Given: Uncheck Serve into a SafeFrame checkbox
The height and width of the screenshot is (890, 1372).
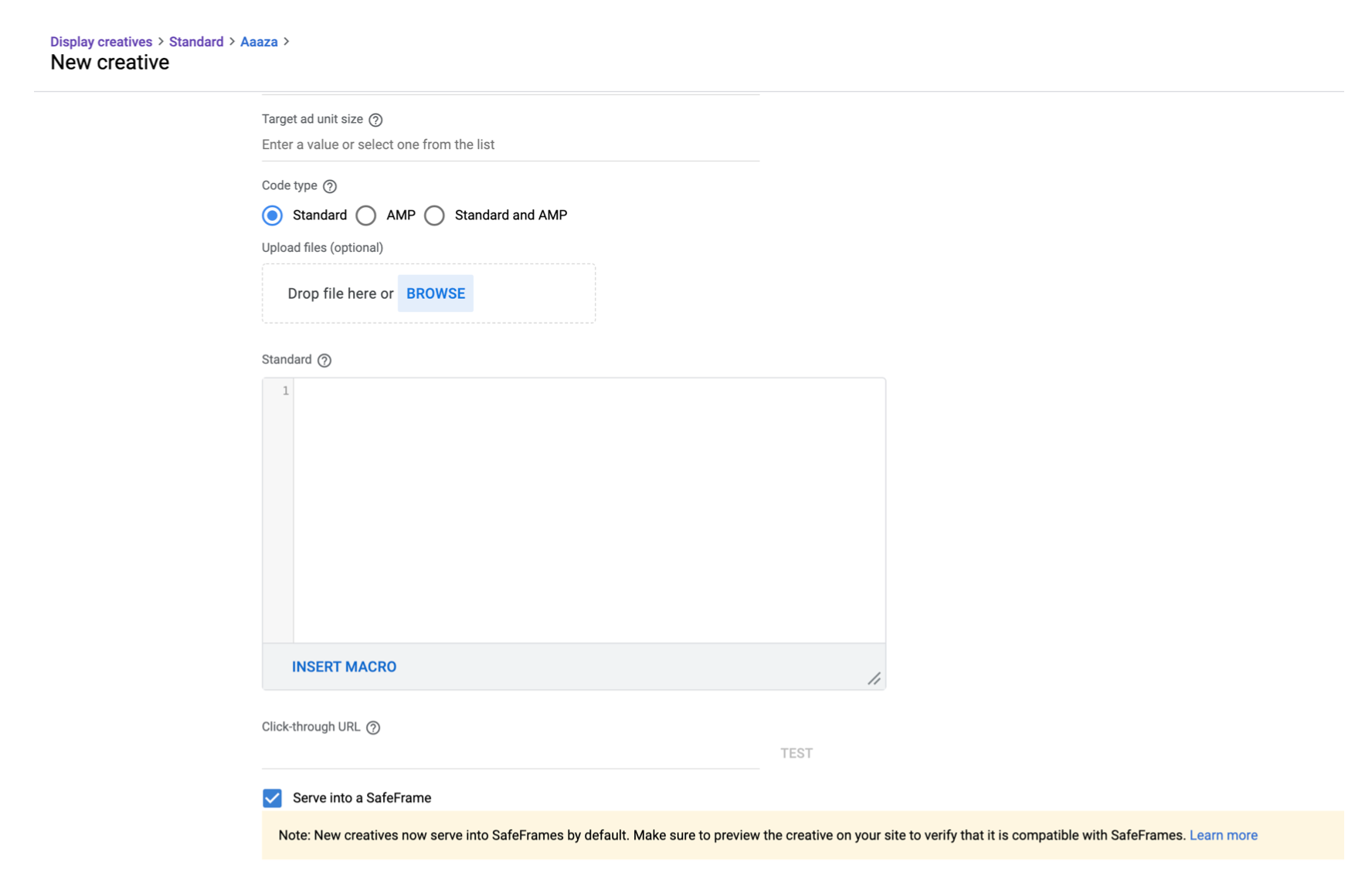Looking at the screenshot, I should (272, 798).
